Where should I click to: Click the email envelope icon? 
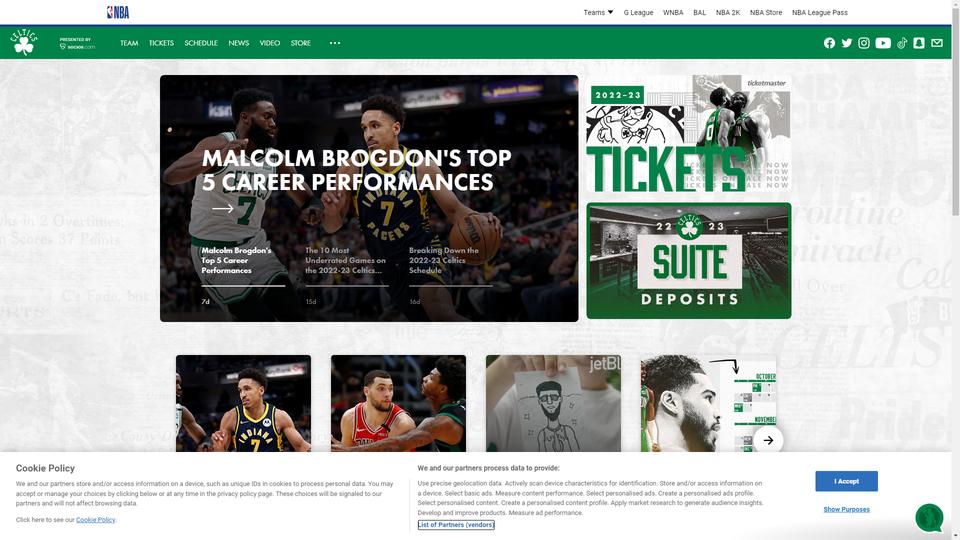937,43
